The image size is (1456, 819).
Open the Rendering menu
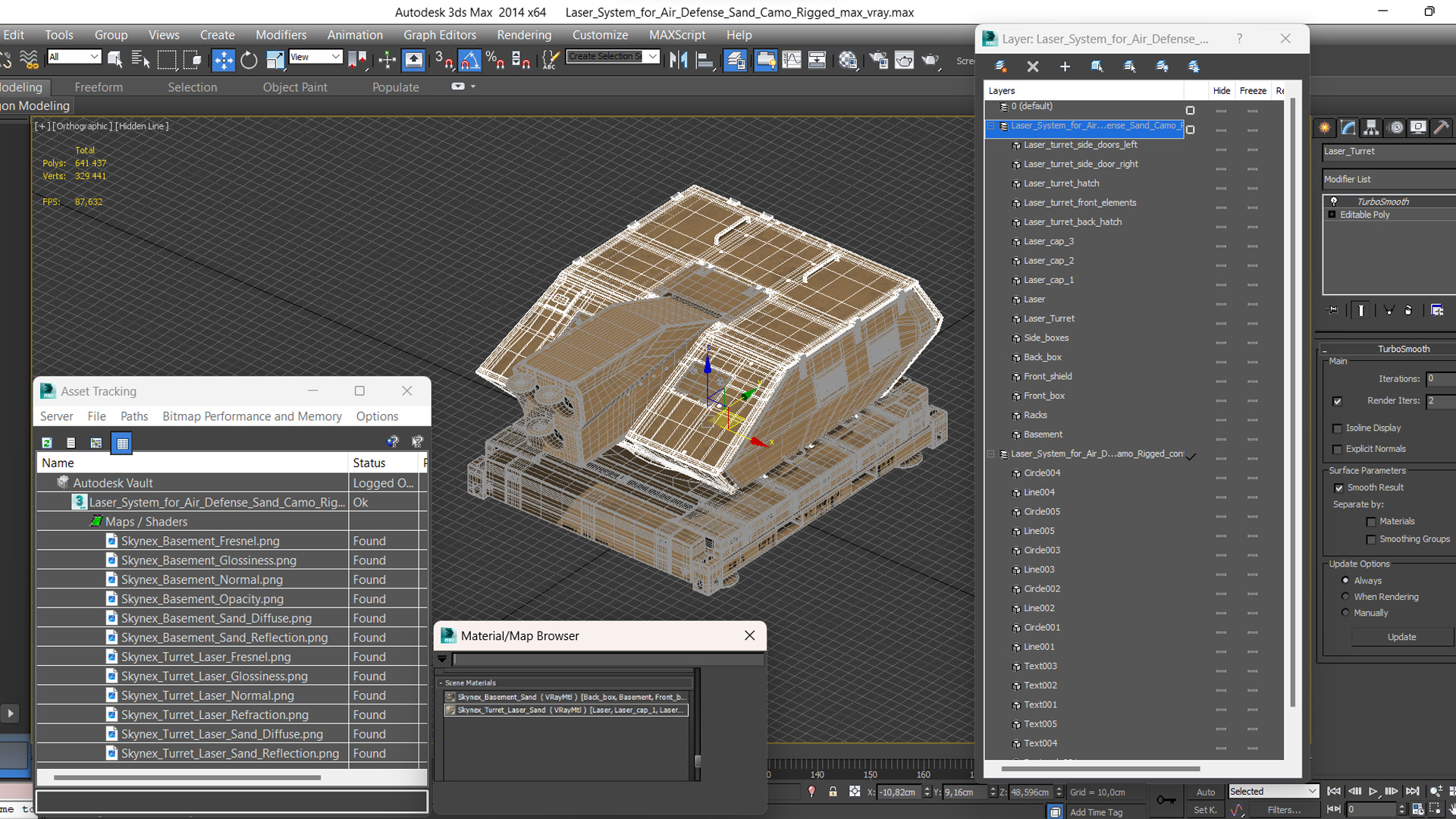[524, 35]
